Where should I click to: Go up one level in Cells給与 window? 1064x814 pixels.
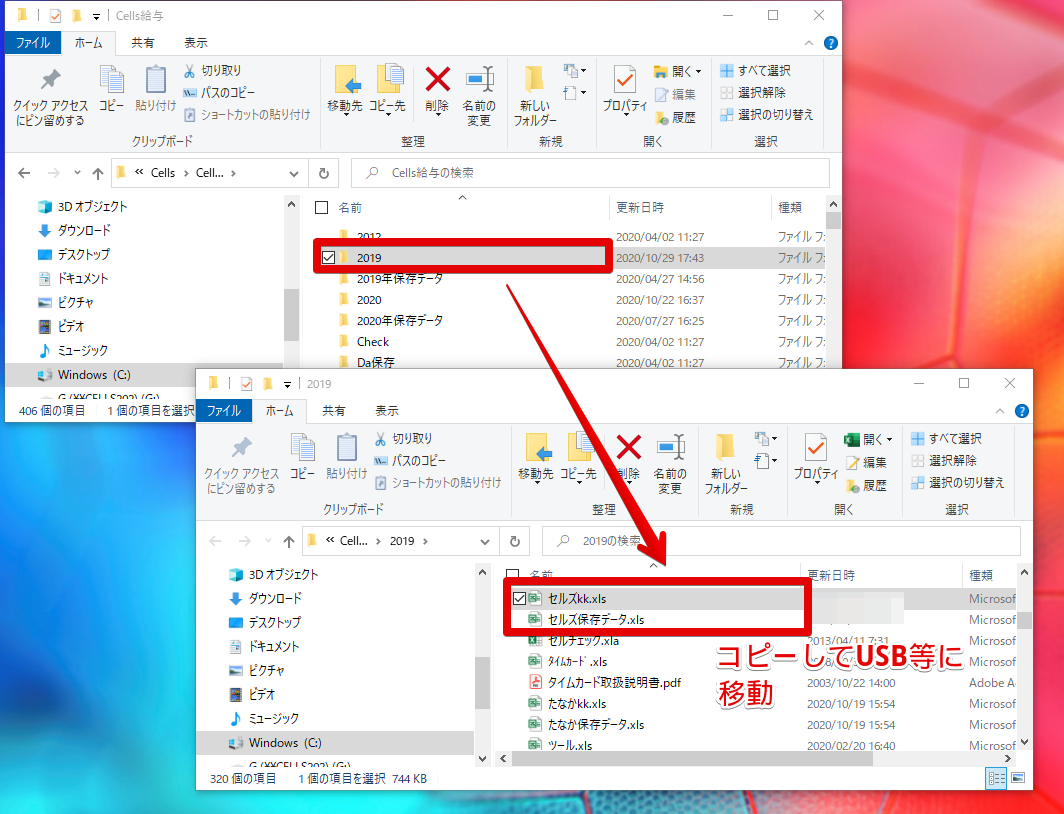point(98,174)
